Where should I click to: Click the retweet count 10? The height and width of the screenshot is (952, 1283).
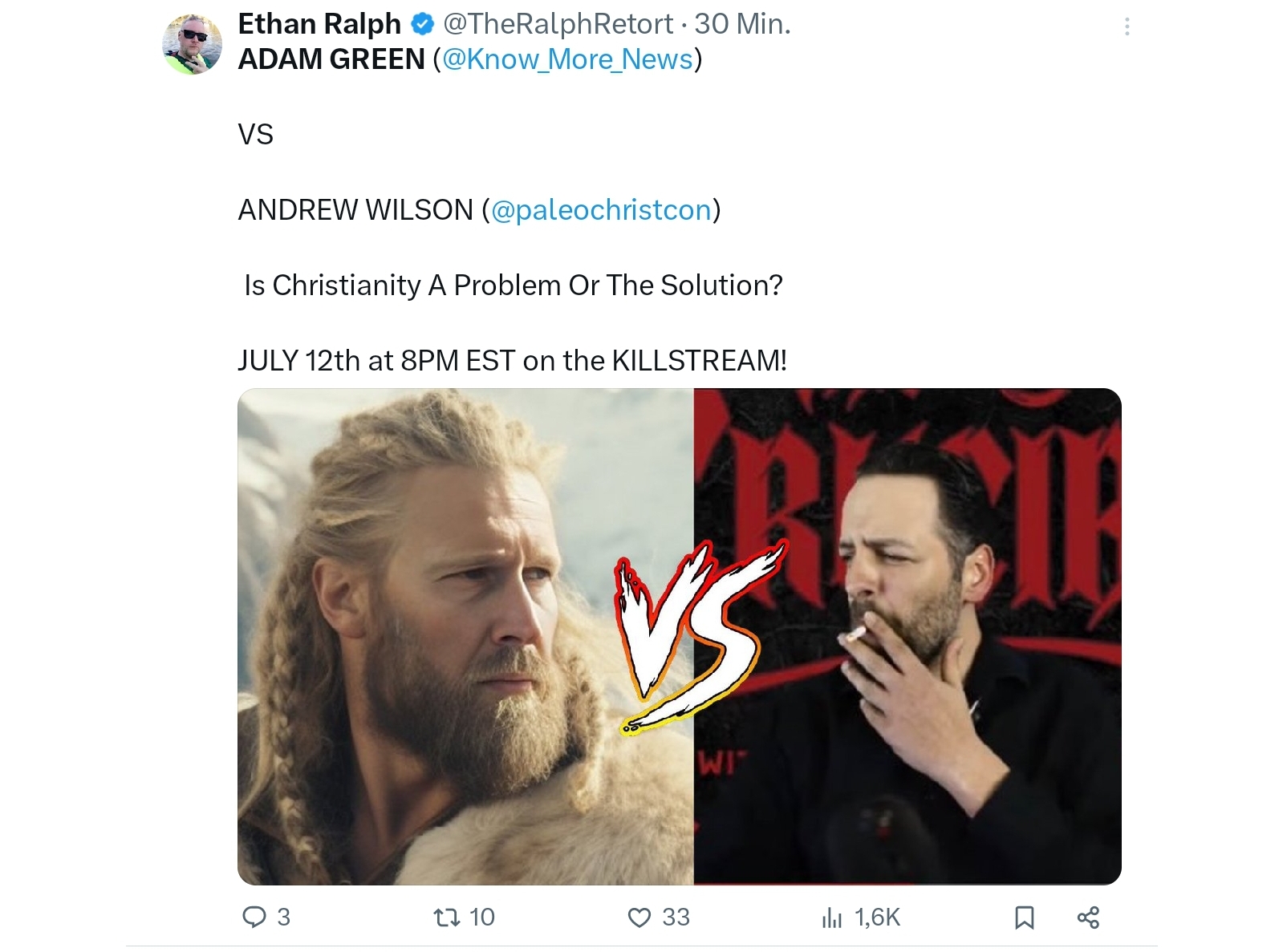(481, 917)
